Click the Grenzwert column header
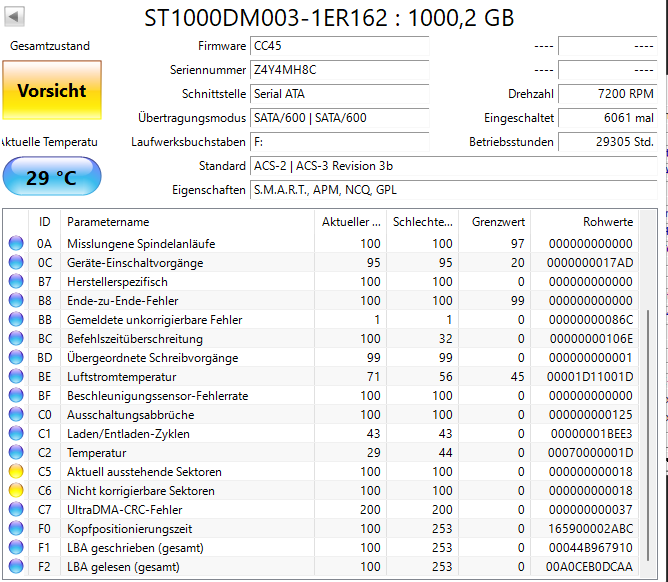668x582 pixels. click(x=495, y=222)
